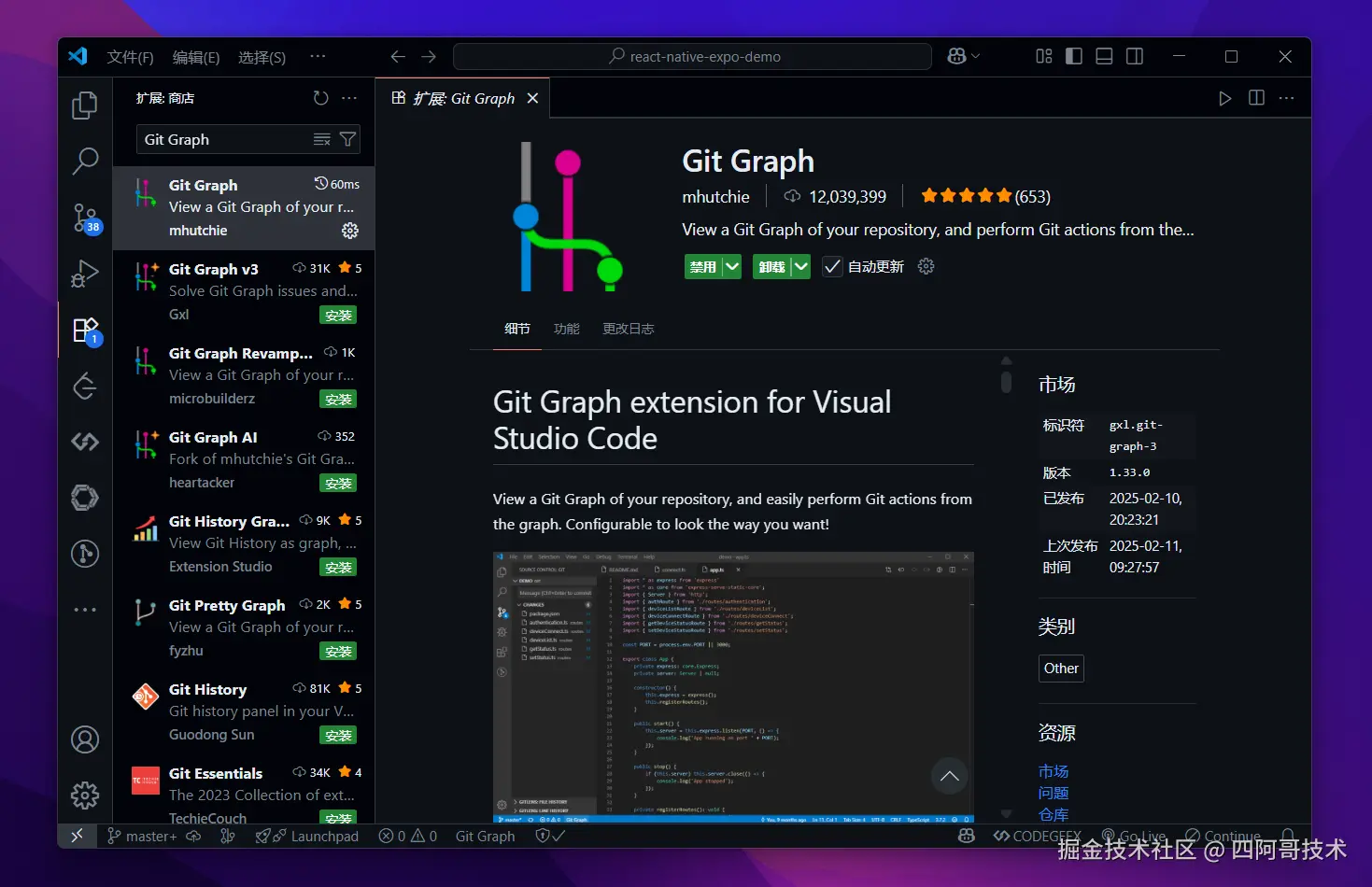1372x887 pixels.
Task: Switch to the Changelog tab
Action: 629,329
